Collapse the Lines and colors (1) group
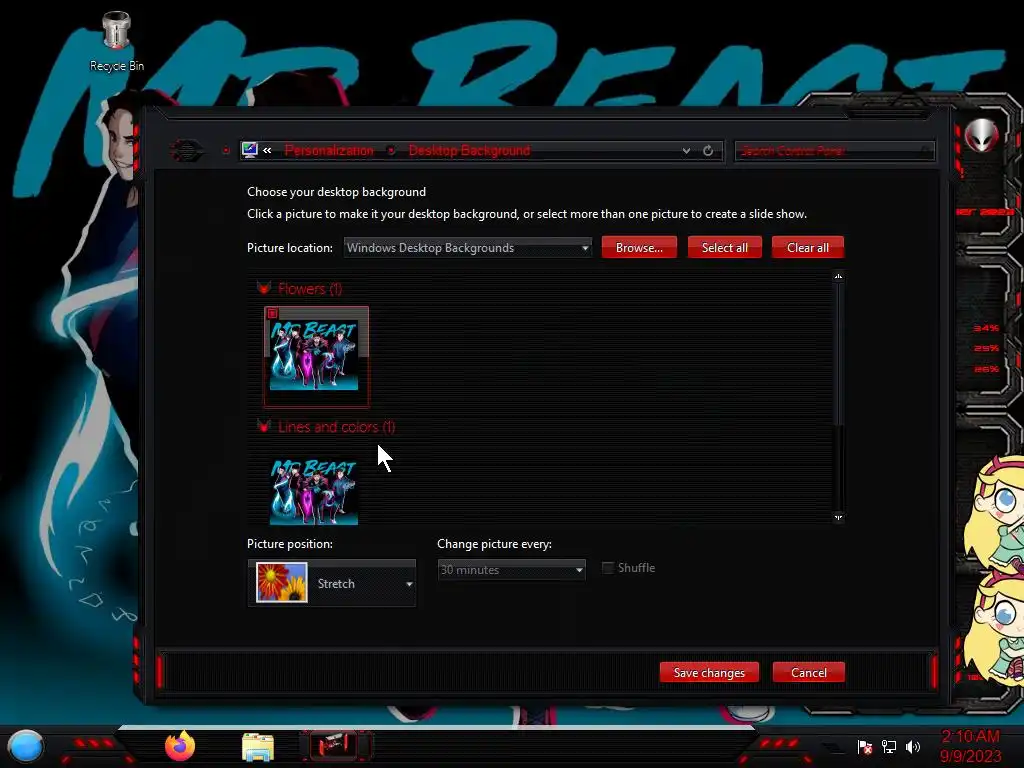The image size is (1024, 768). (264, 426)
